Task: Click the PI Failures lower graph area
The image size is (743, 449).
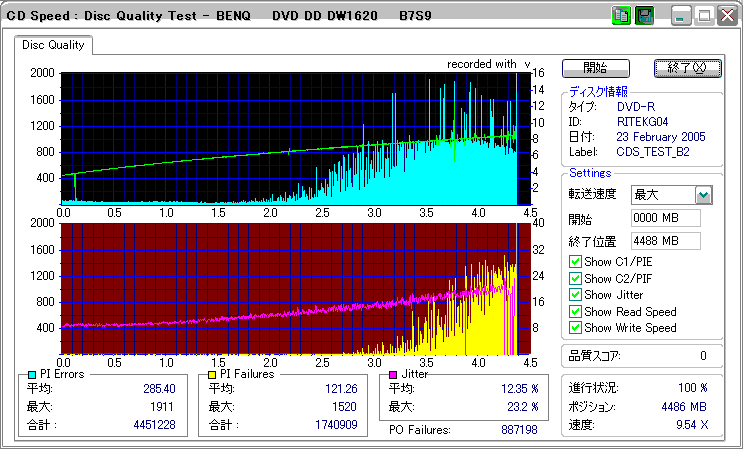Action: click(296, 289)
